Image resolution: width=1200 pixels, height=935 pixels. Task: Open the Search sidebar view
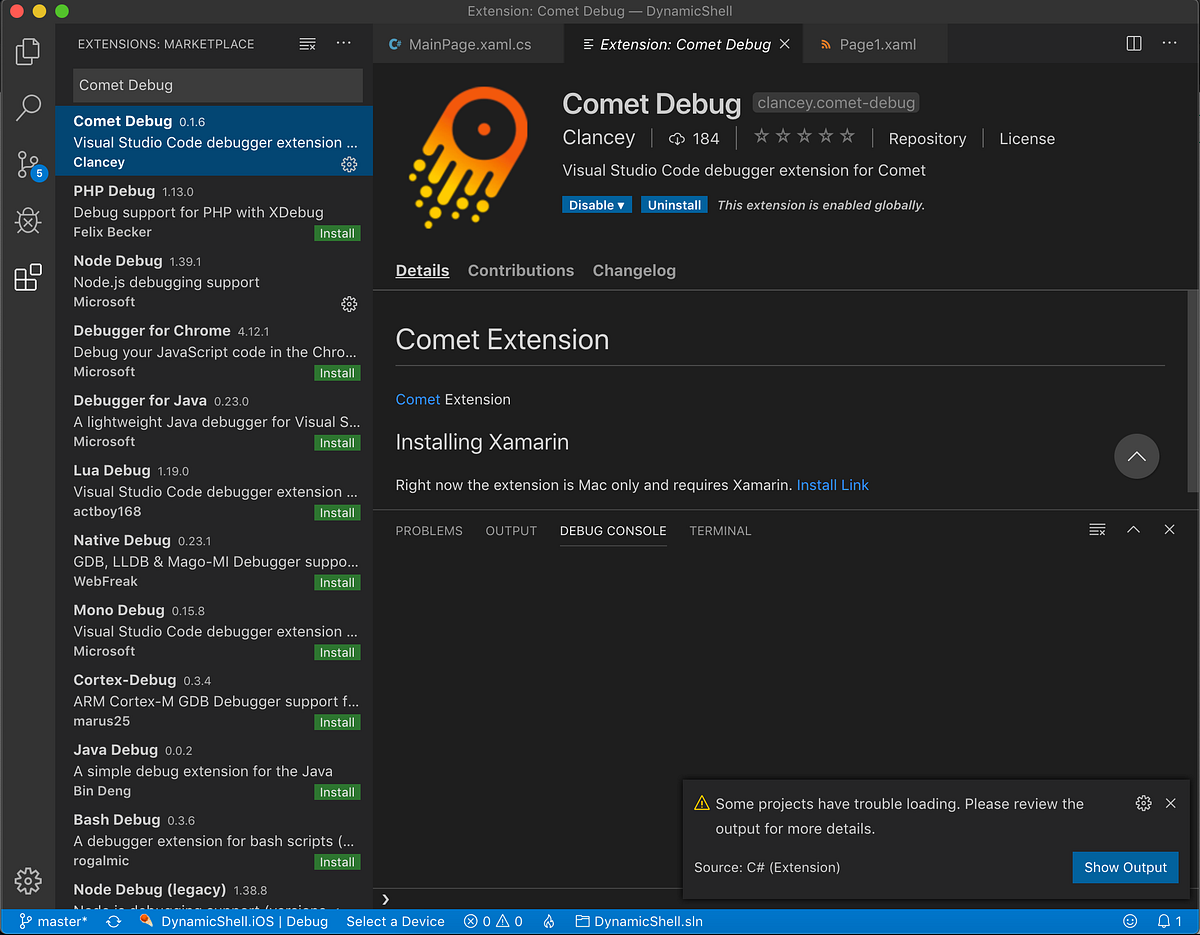(29, 107)
